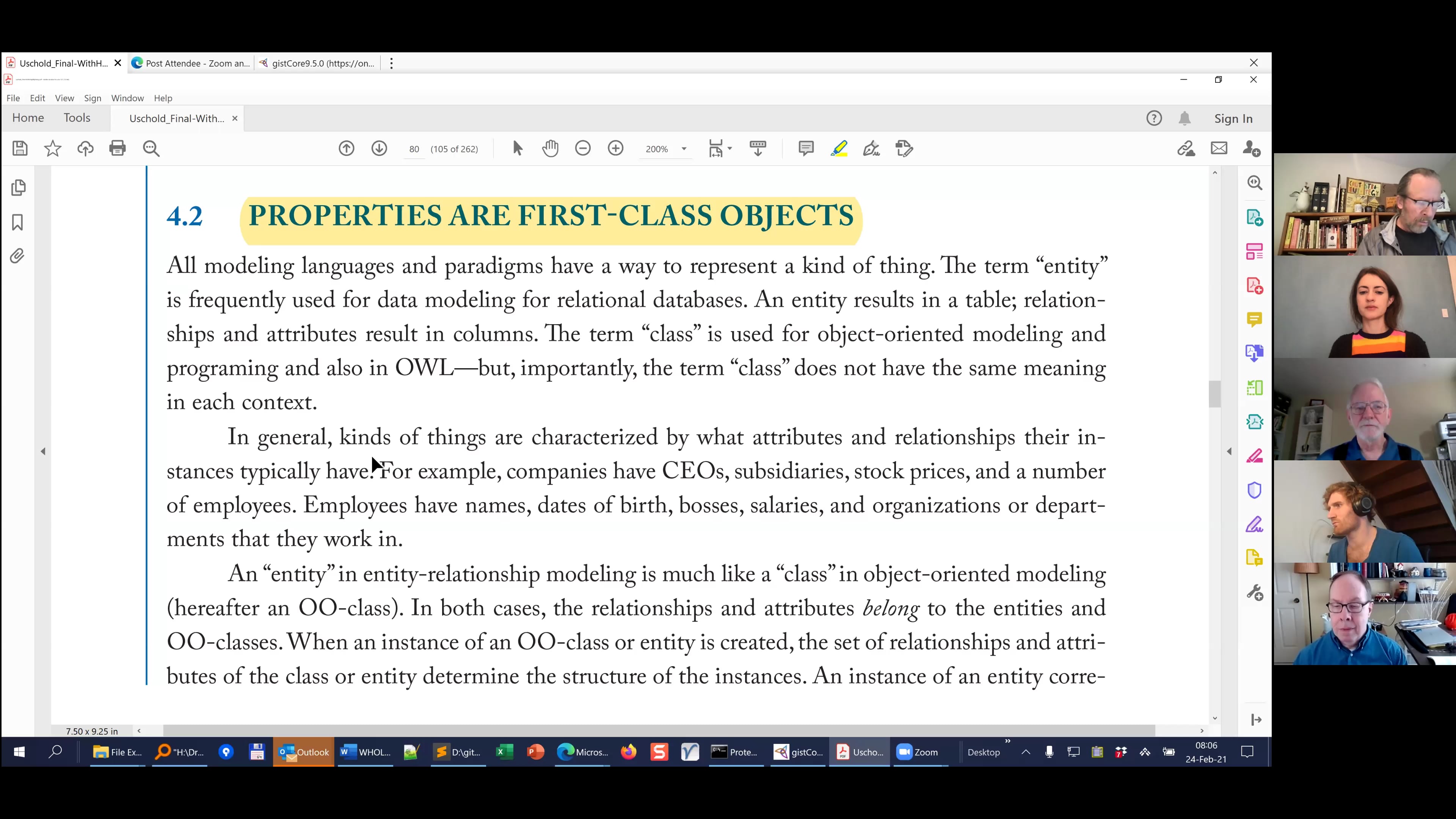Screen dimensions: 1456x819
Task: Print the current PDF document
Action: click(x=118, y=148)
